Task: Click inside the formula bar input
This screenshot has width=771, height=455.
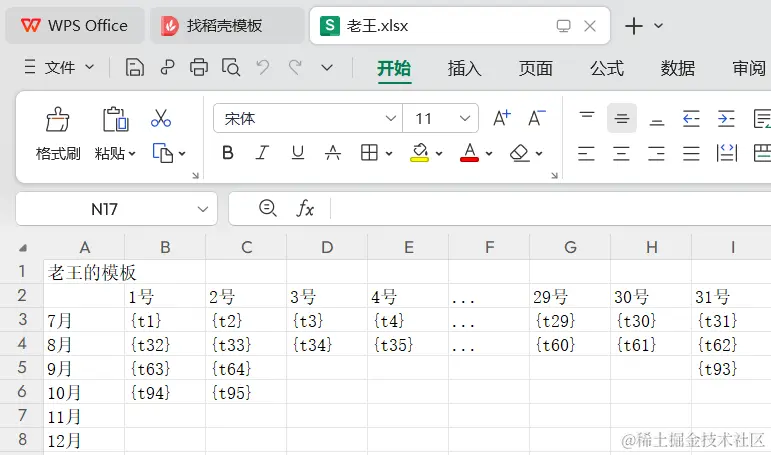Action: coord(551,209)
